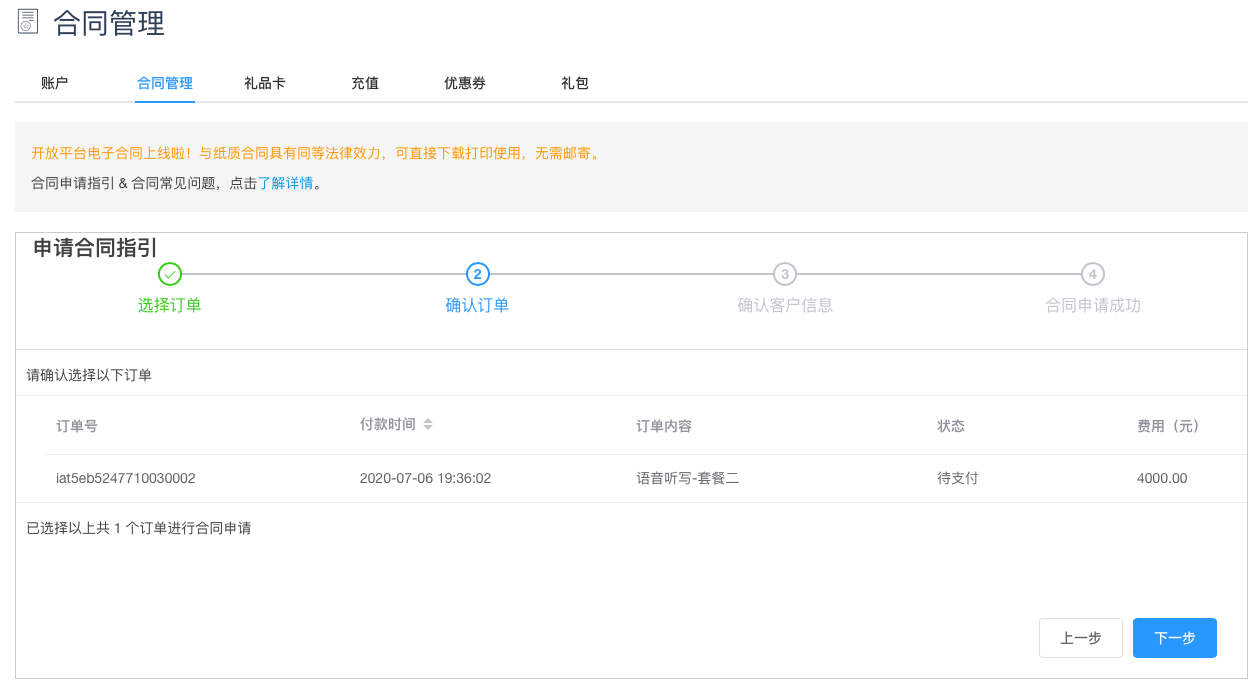Open the 账户 tab
1260x689 pixels.
pyautogui.click(x=55, y=83)
